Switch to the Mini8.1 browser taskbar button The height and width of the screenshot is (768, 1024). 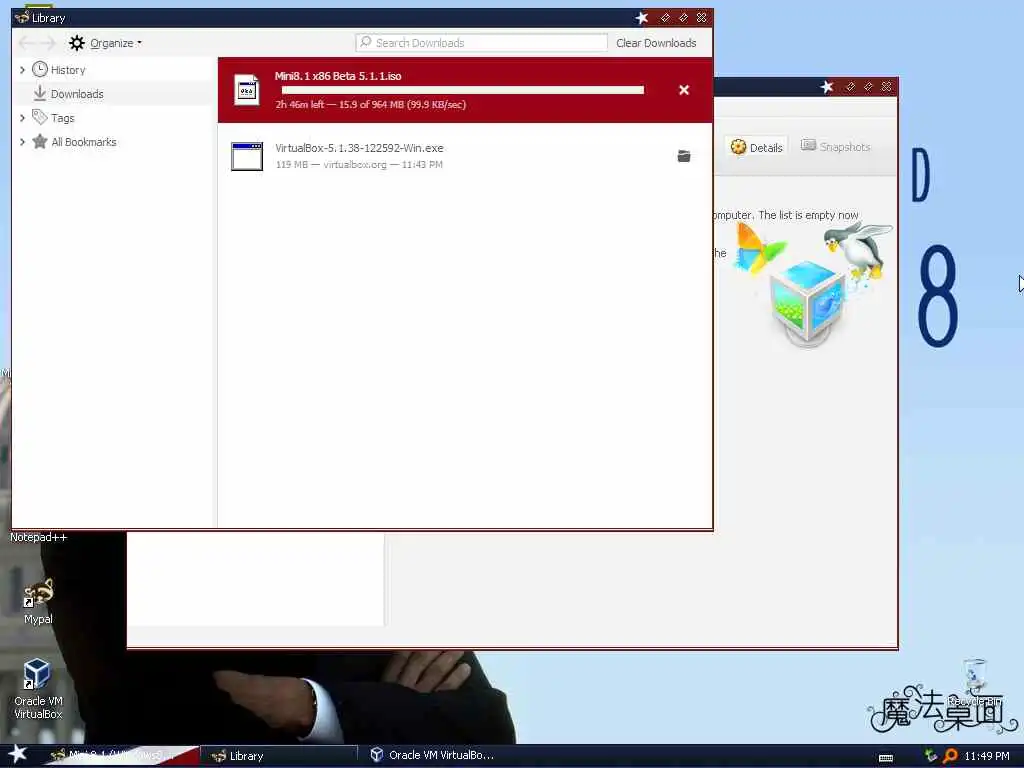click(121, 756)
